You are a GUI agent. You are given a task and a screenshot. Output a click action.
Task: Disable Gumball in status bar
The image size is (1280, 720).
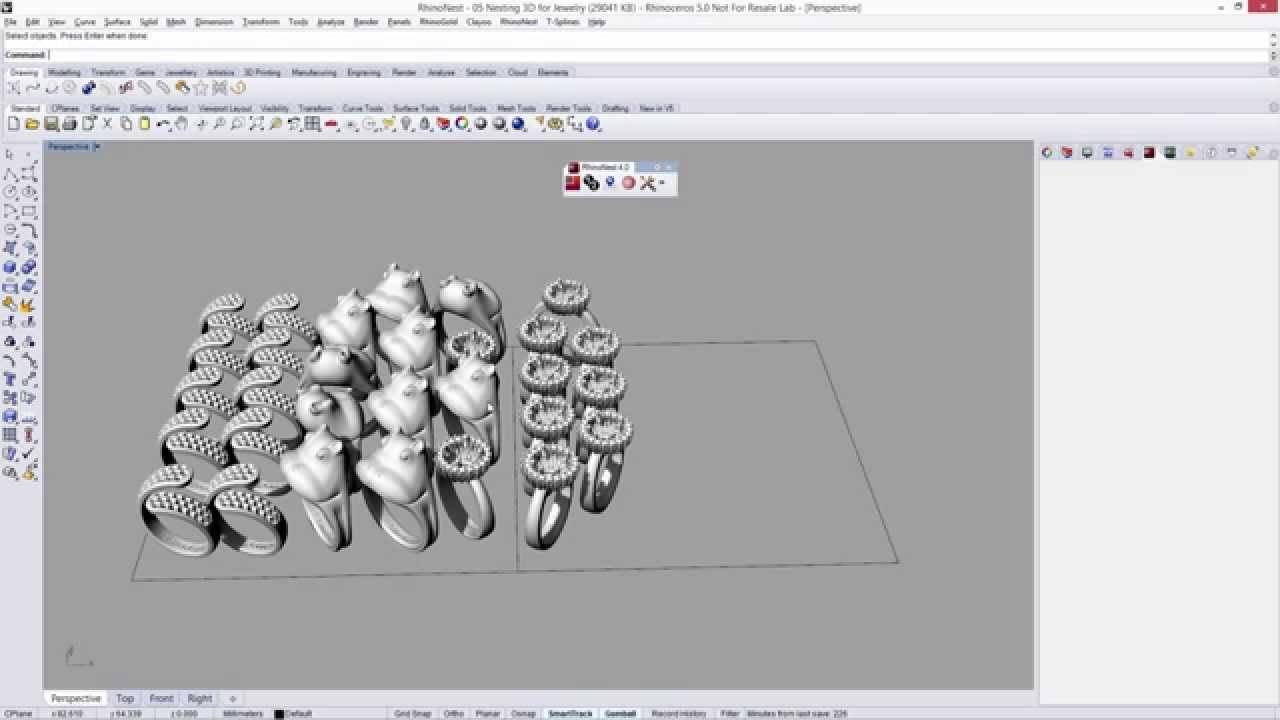tap(620, 714)
